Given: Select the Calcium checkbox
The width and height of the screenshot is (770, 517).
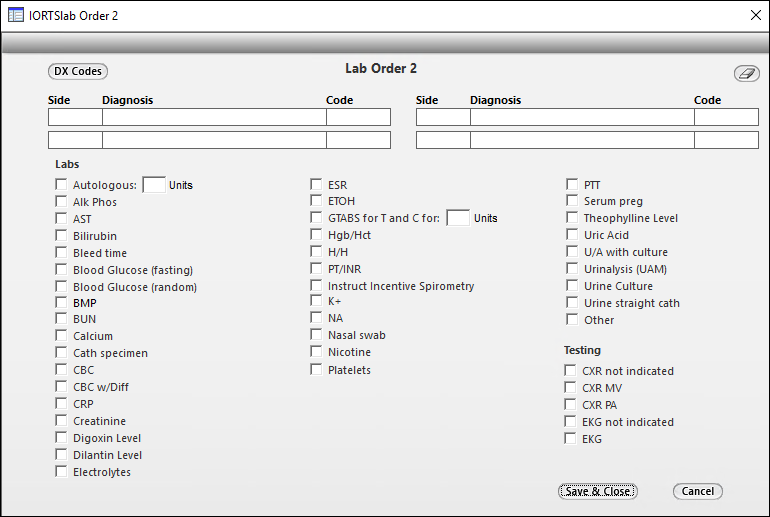Looking at the screenshot, I should click(x=61, y=335).
